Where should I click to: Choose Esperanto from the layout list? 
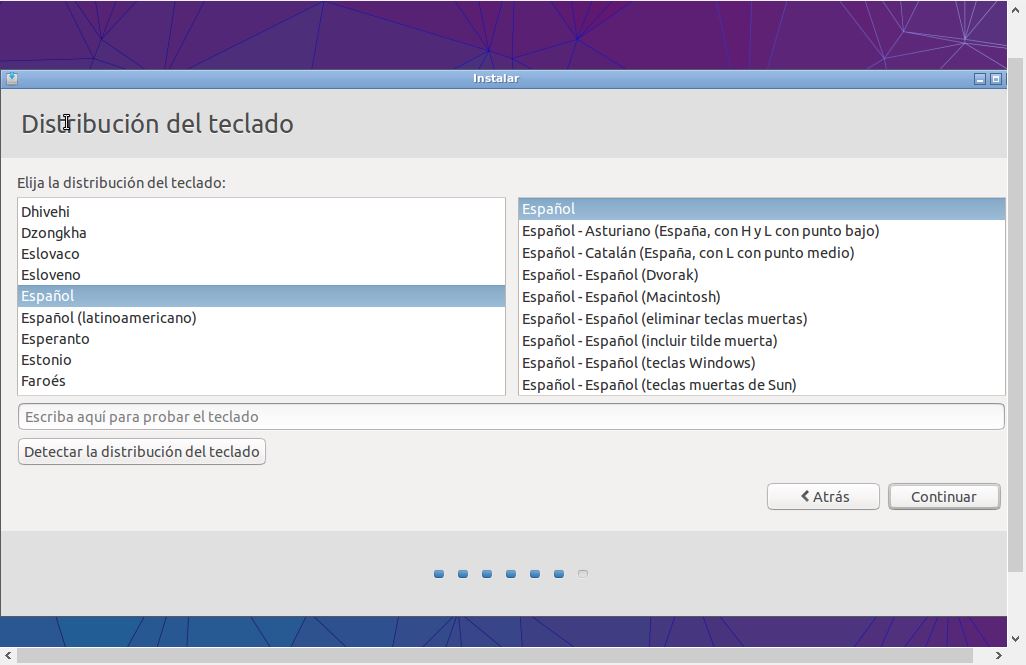click(54, 339)
